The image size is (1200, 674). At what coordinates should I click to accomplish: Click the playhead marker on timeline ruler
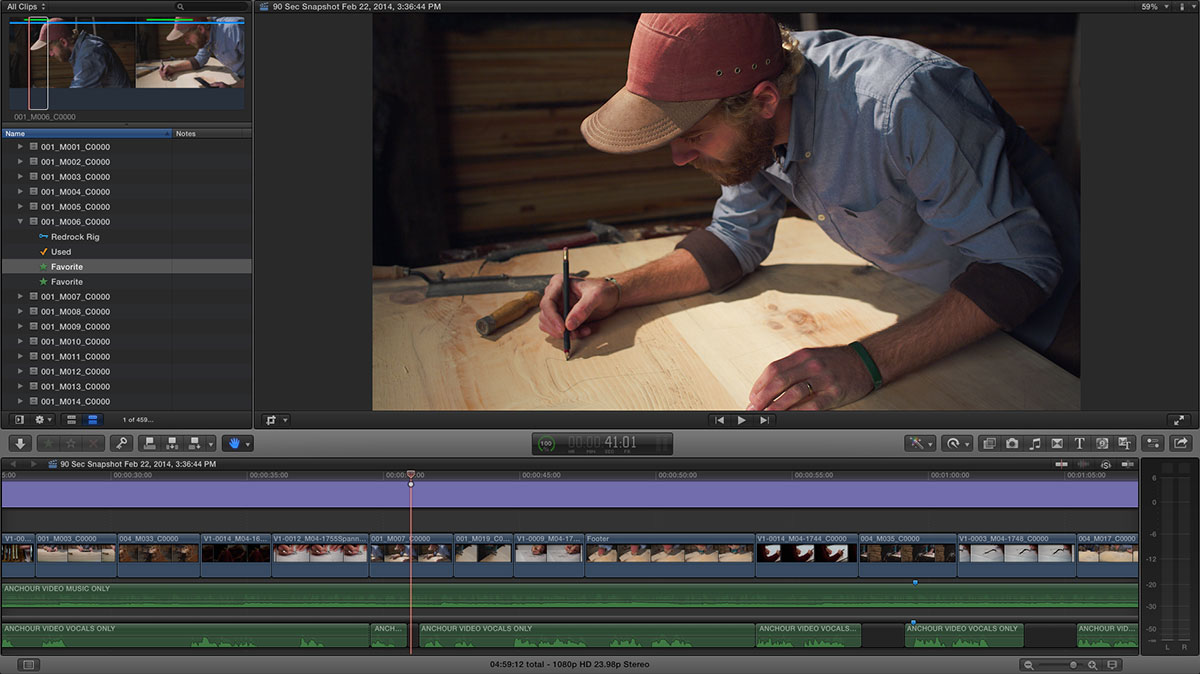[x=410, y=475]
